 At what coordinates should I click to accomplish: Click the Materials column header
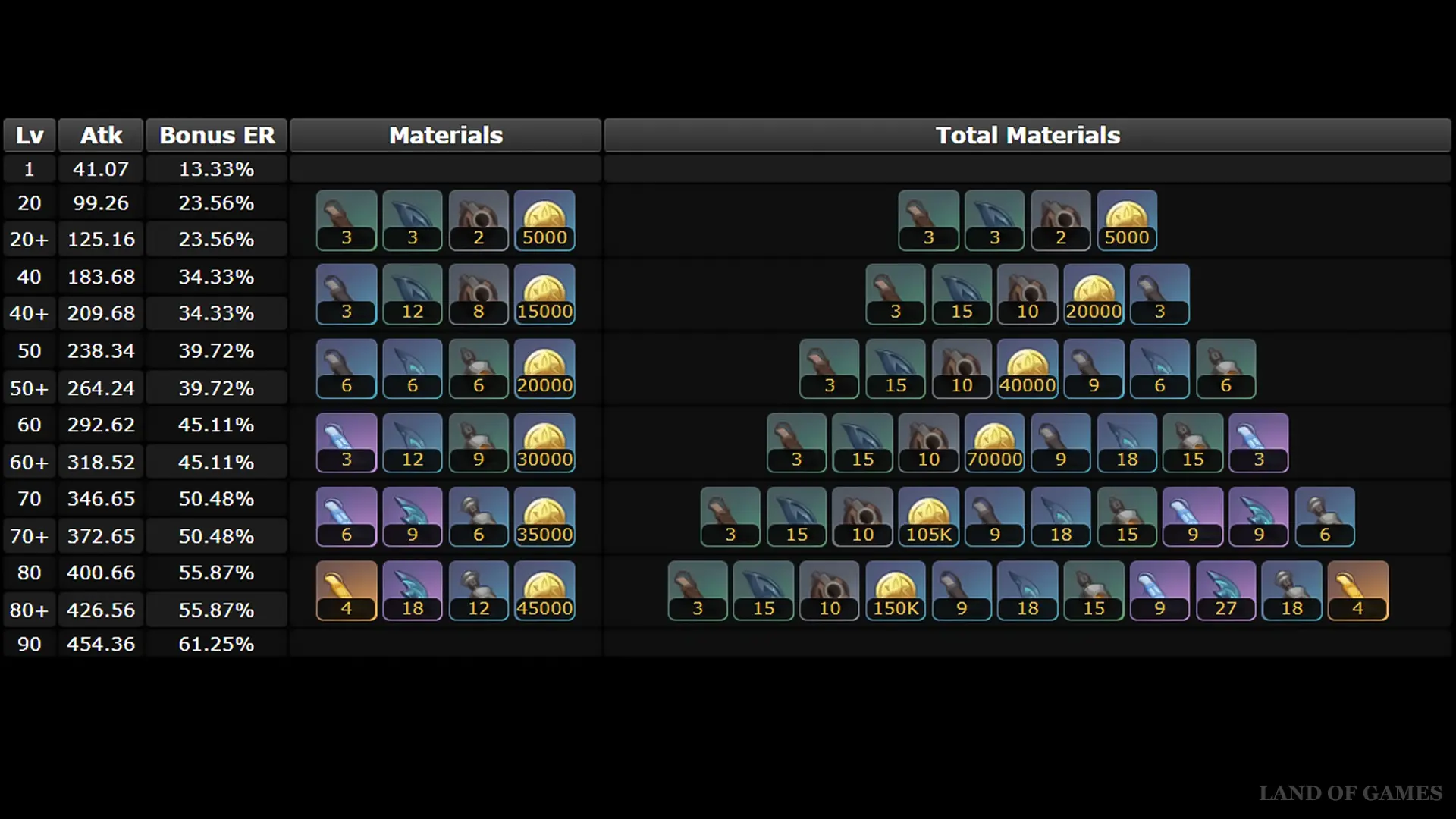(x=446, y=135)
